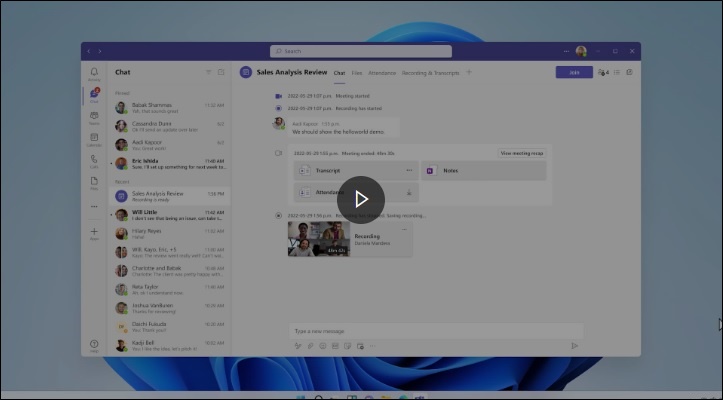Send the message with the arrow icon
This screenshot has width=723, height=400.
575,346
